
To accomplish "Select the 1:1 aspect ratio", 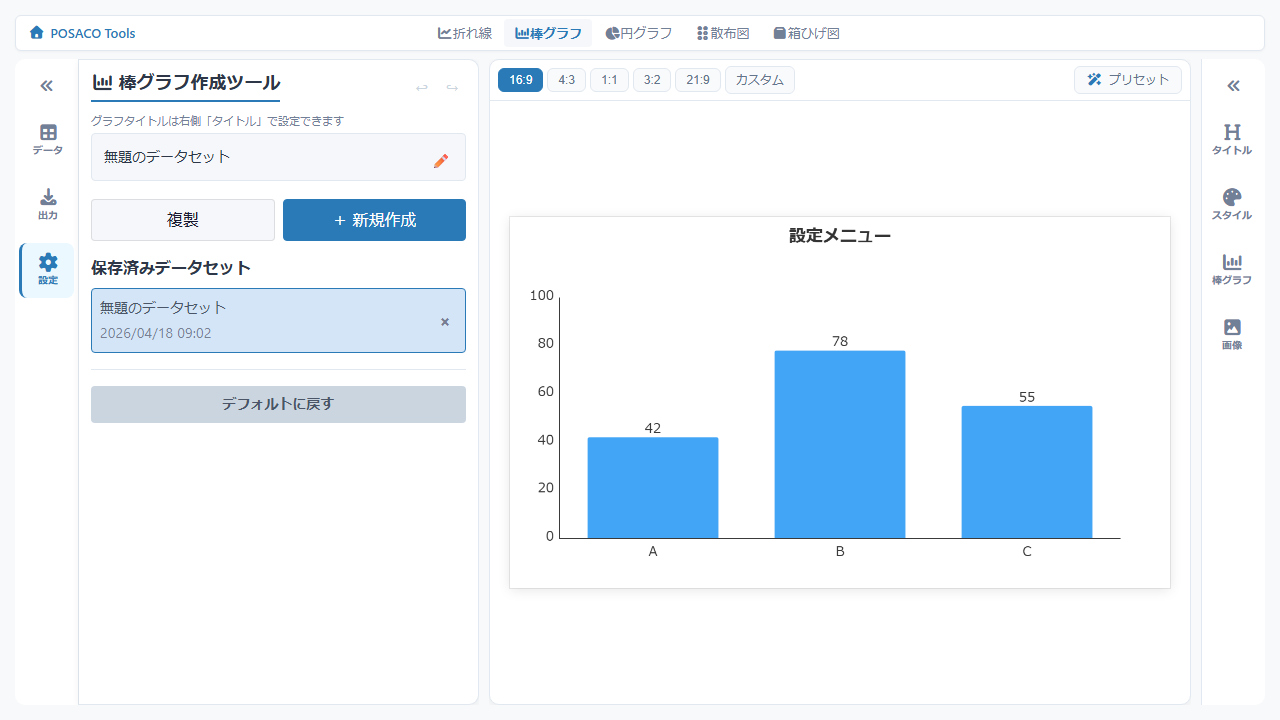I will (609, 79).
